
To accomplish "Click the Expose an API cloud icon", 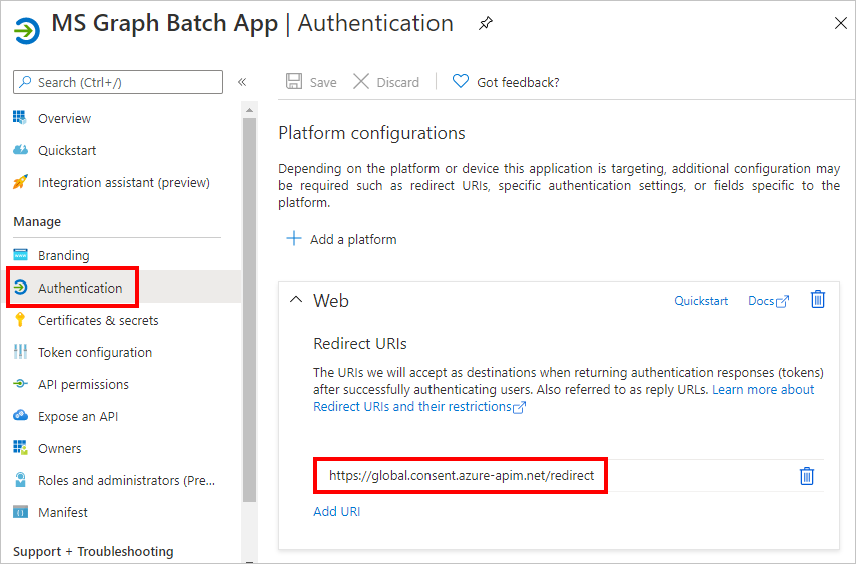I will (20, 415).
